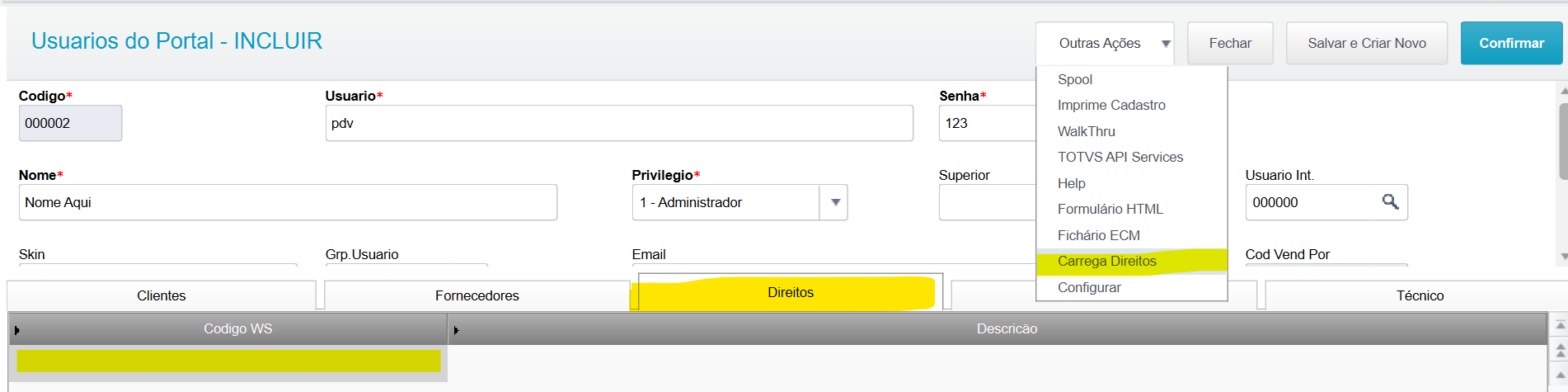Image resolution: width=1568 pixels, height=392 pixels.
Task: Choose Imprime Cadastro menu entry
Action: pyautogui.click(x=1111, y=106)
